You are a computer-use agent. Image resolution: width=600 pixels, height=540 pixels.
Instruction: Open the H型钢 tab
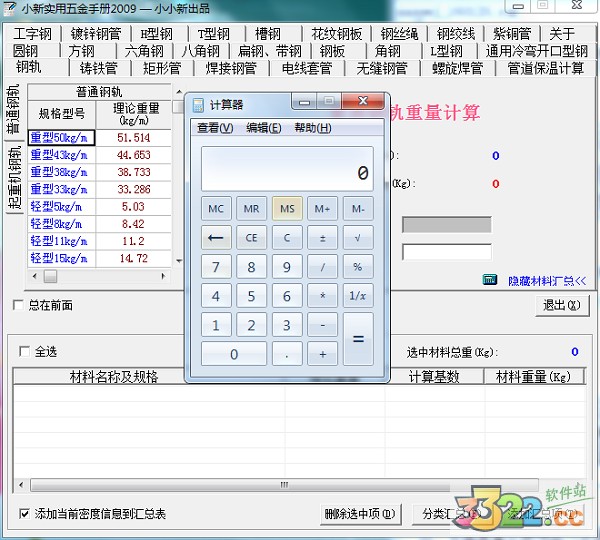tap(157, 34)
